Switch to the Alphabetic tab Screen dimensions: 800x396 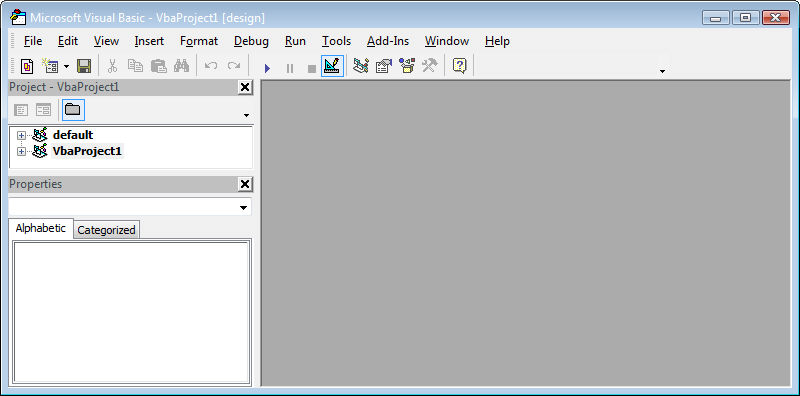pyautogui.click(x=41, y=228)
